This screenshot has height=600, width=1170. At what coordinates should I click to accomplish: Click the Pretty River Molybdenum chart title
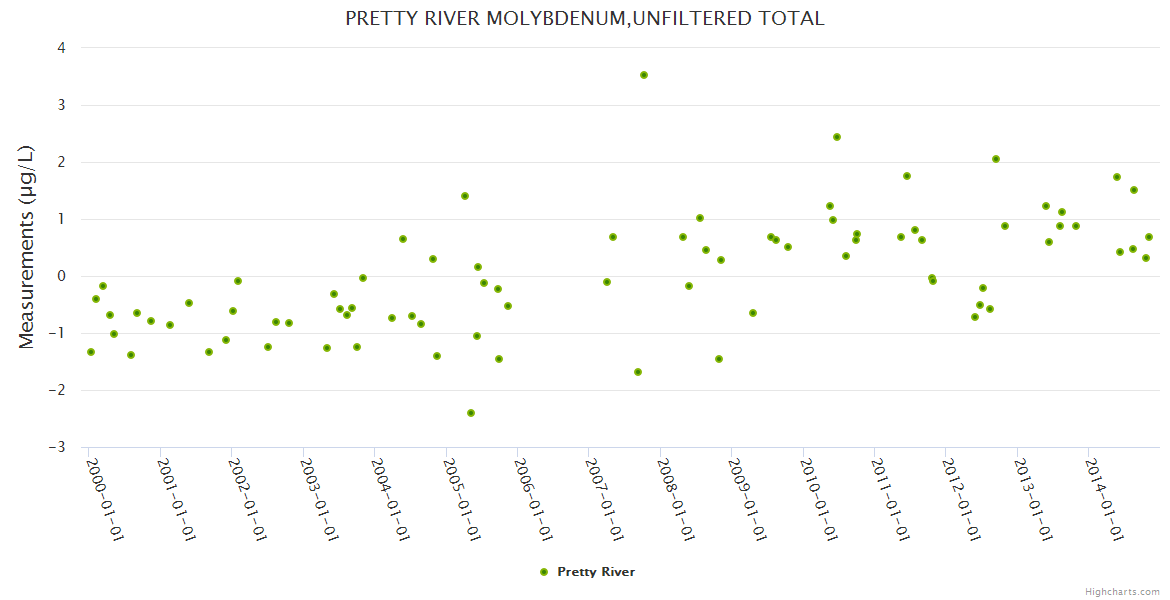[x=585, y=19]
